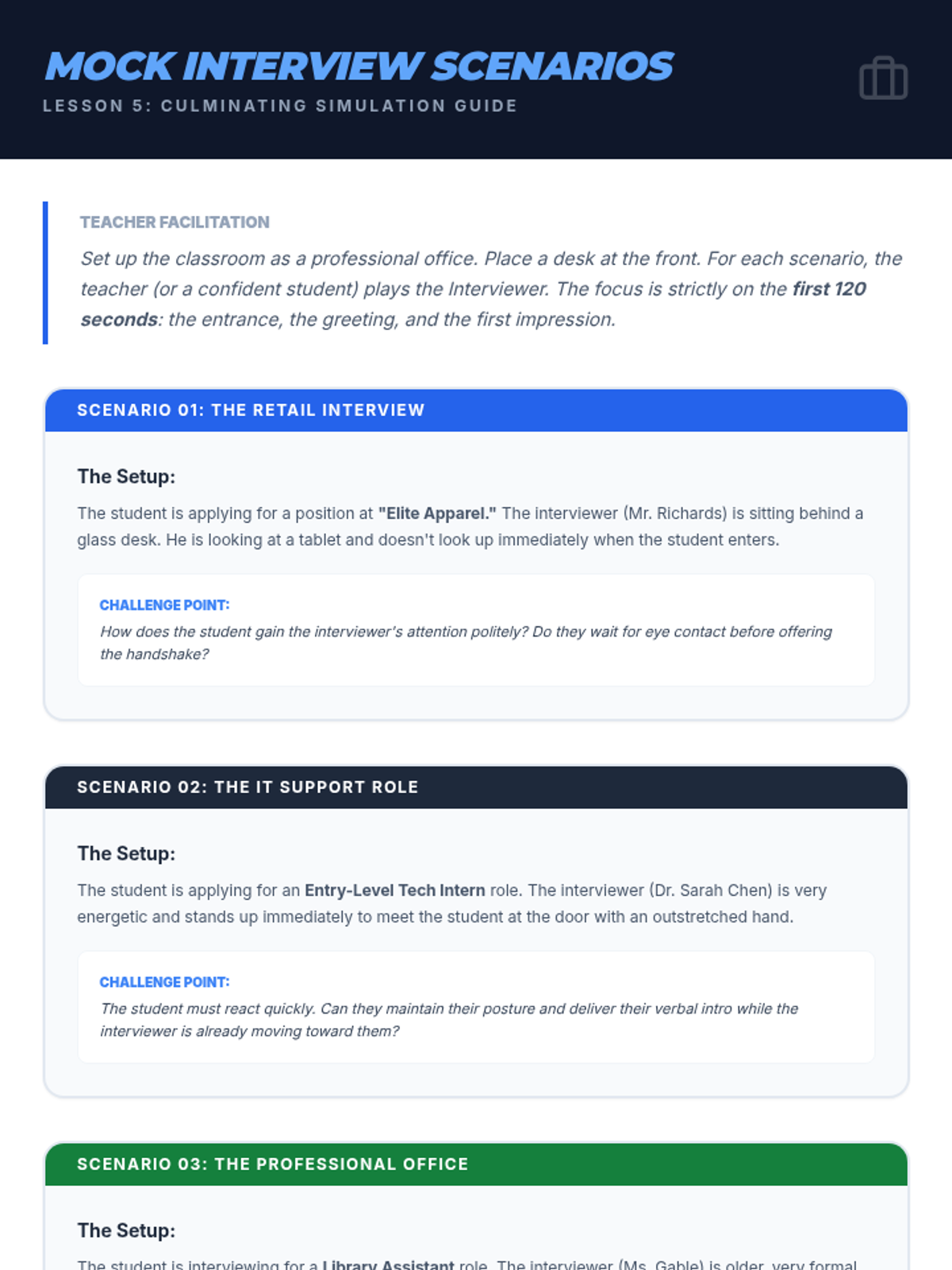952x1270 pixels.
Task: Click the Teacher Facilitation label
Action: click(175, 222)
